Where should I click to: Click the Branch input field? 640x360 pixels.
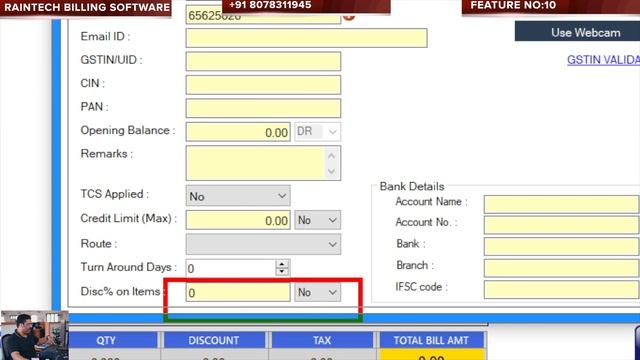(562, 268)
